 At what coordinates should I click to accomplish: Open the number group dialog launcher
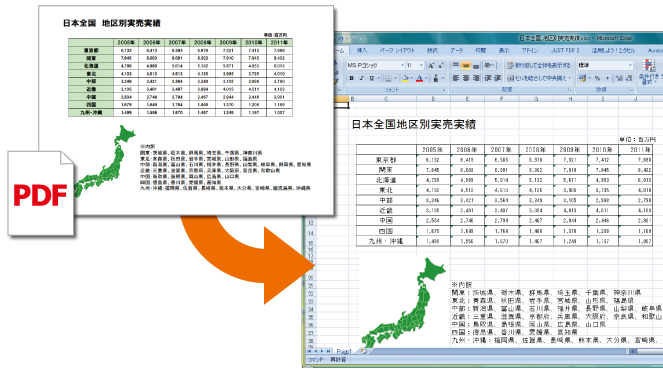[631, 90]
